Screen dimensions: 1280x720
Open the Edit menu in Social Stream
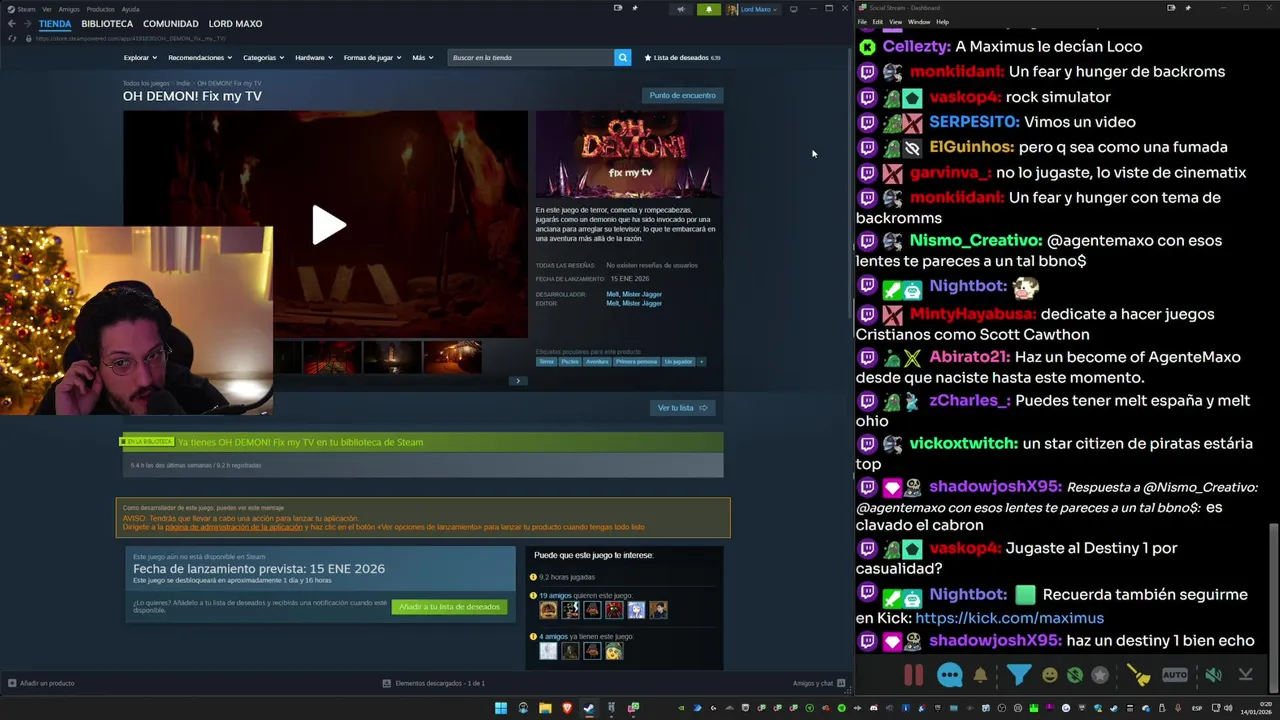[877, 22]
